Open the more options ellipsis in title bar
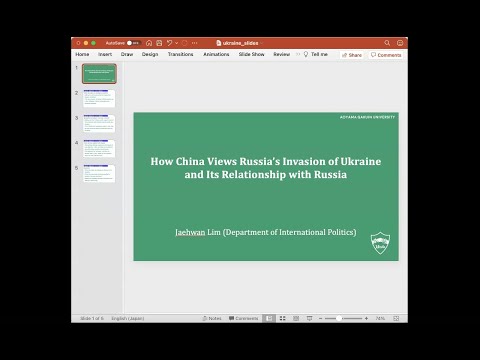Screen dimensions: 480x360 pos(195,43)
